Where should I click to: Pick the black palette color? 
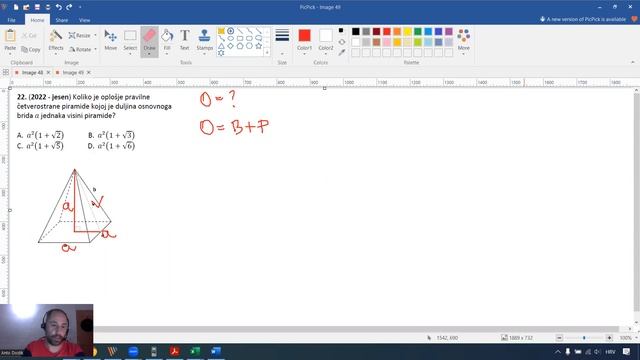pyautogui.click(x=356, y=31)
